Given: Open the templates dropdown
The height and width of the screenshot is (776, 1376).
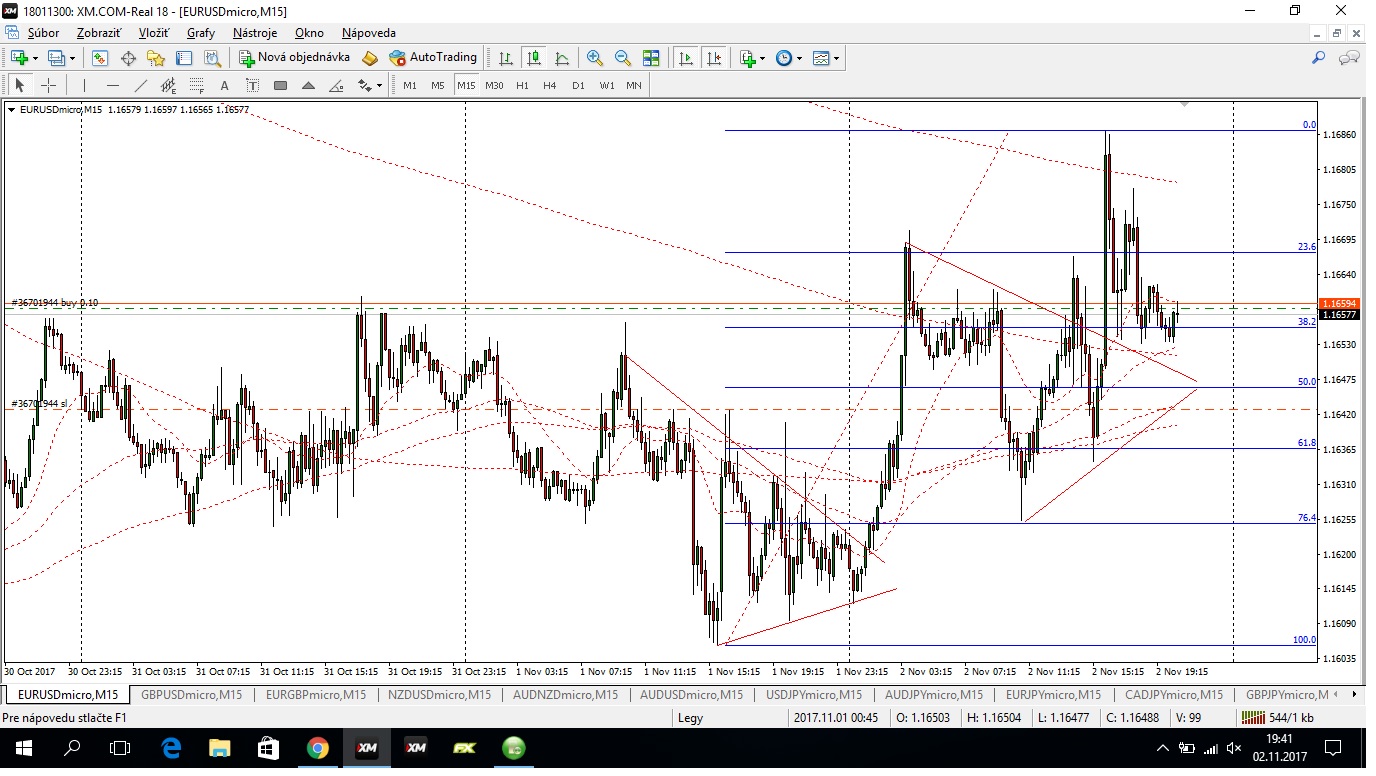Looking at the screenshot, I should pos(825,58).
